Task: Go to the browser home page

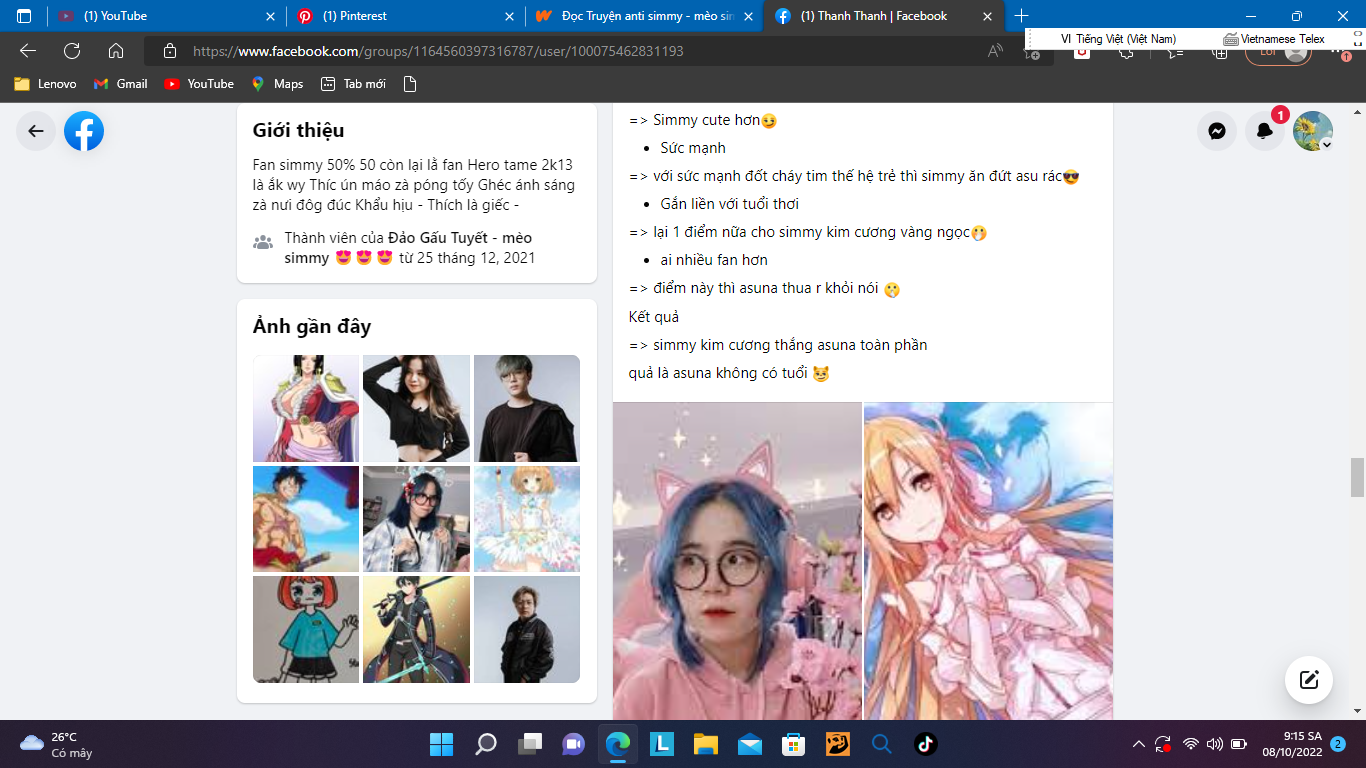Action: tap(116, 51)
